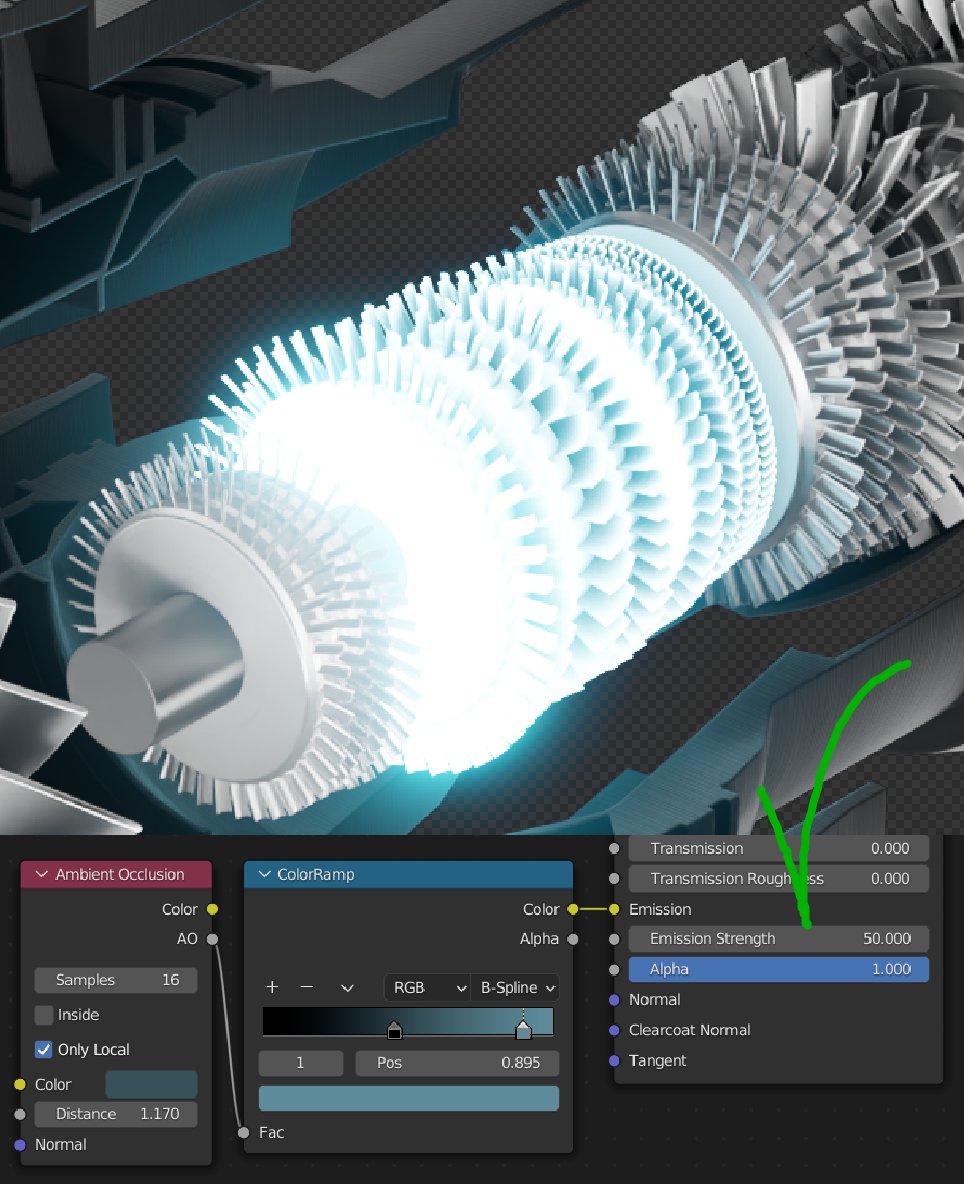Screen dimensions: 964x1184
Task: Open the Ambient Occlusion Color swatch picker
Action: coord(151,1083)
